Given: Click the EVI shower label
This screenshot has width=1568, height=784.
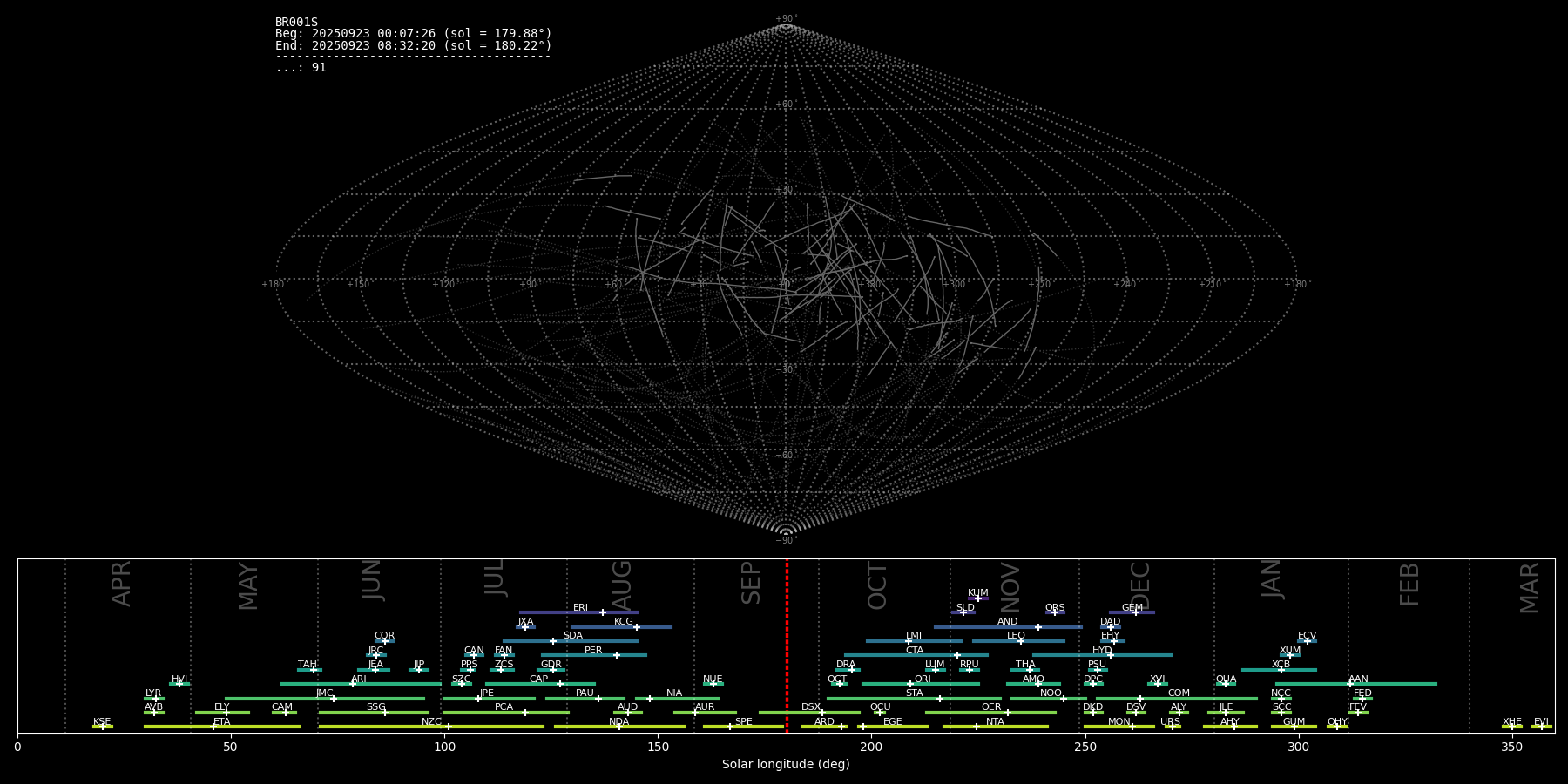Looking at the screenshot, I should point(1541,722).
